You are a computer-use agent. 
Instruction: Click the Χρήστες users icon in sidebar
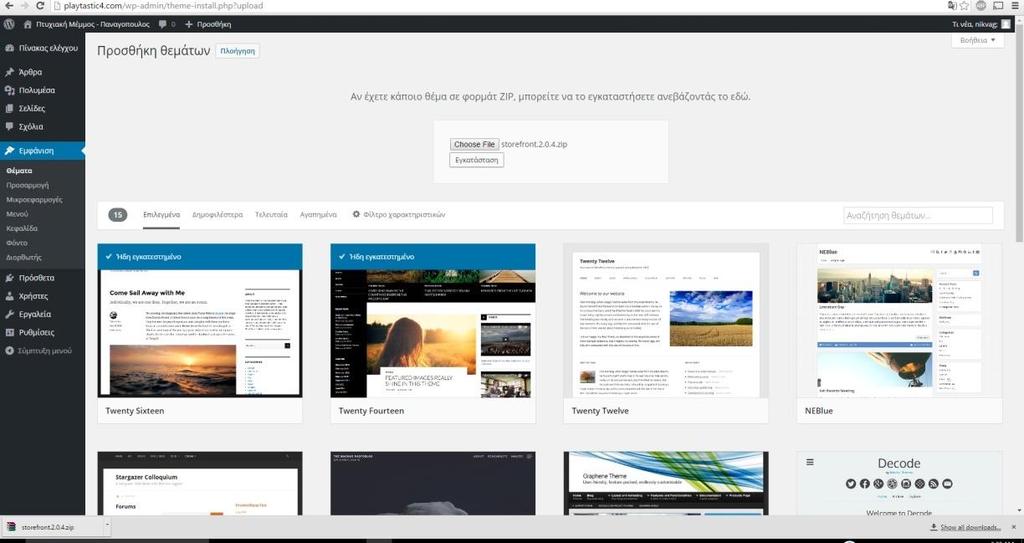pyautogui.click(x=9, y=296)
